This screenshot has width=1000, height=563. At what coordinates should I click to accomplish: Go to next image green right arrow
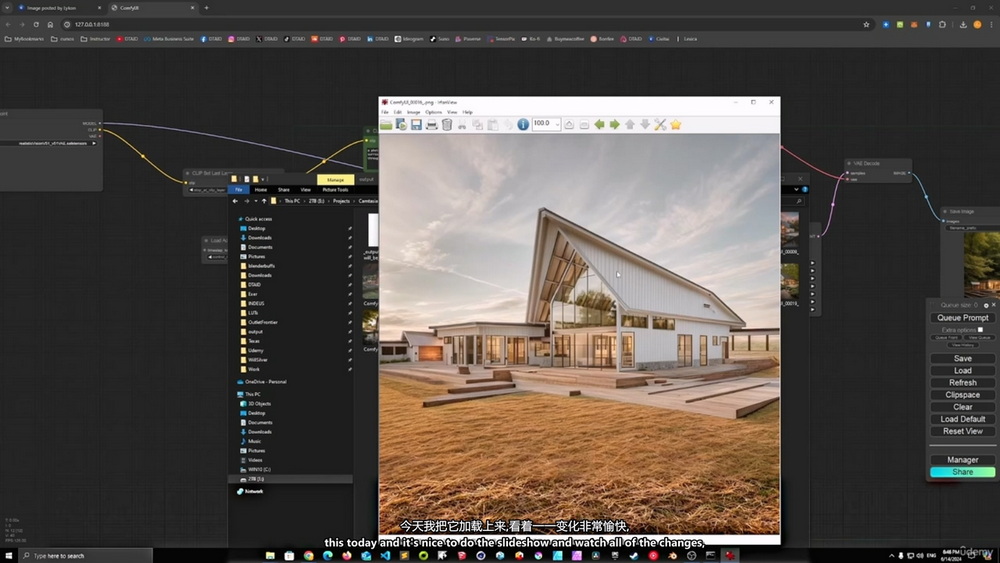pyautogui.click(x=615, y=125)
